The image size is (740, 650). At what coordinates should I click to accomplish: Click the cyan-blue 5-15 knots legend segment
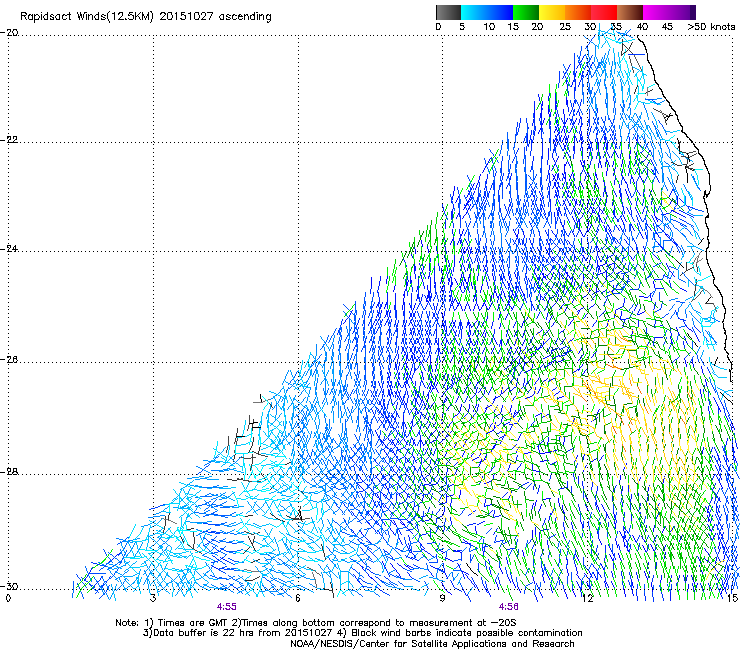coord(487,12)
